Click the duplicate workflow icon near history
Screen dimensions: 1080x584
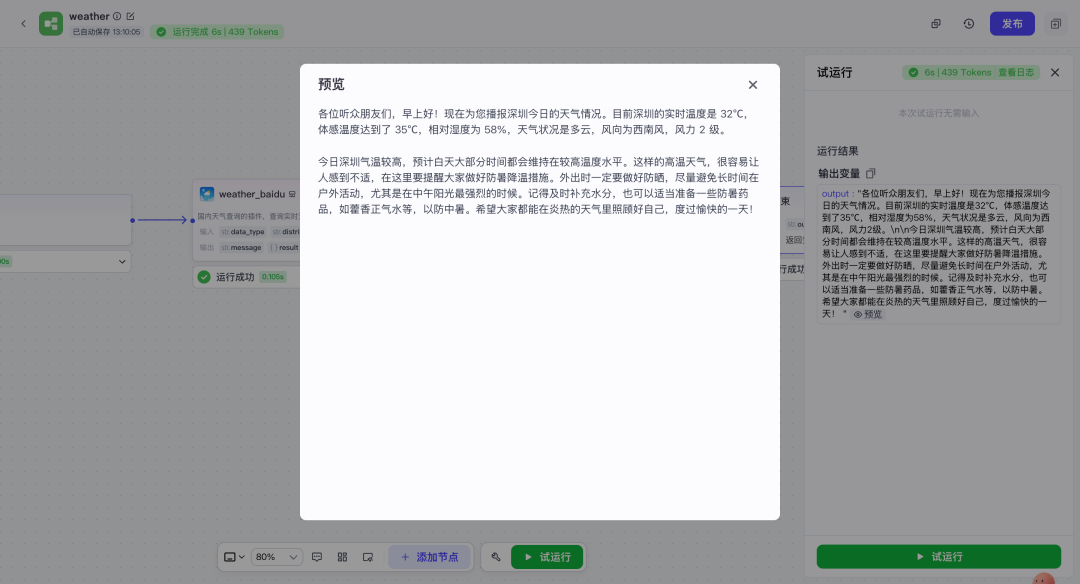[x=935, y=23]
